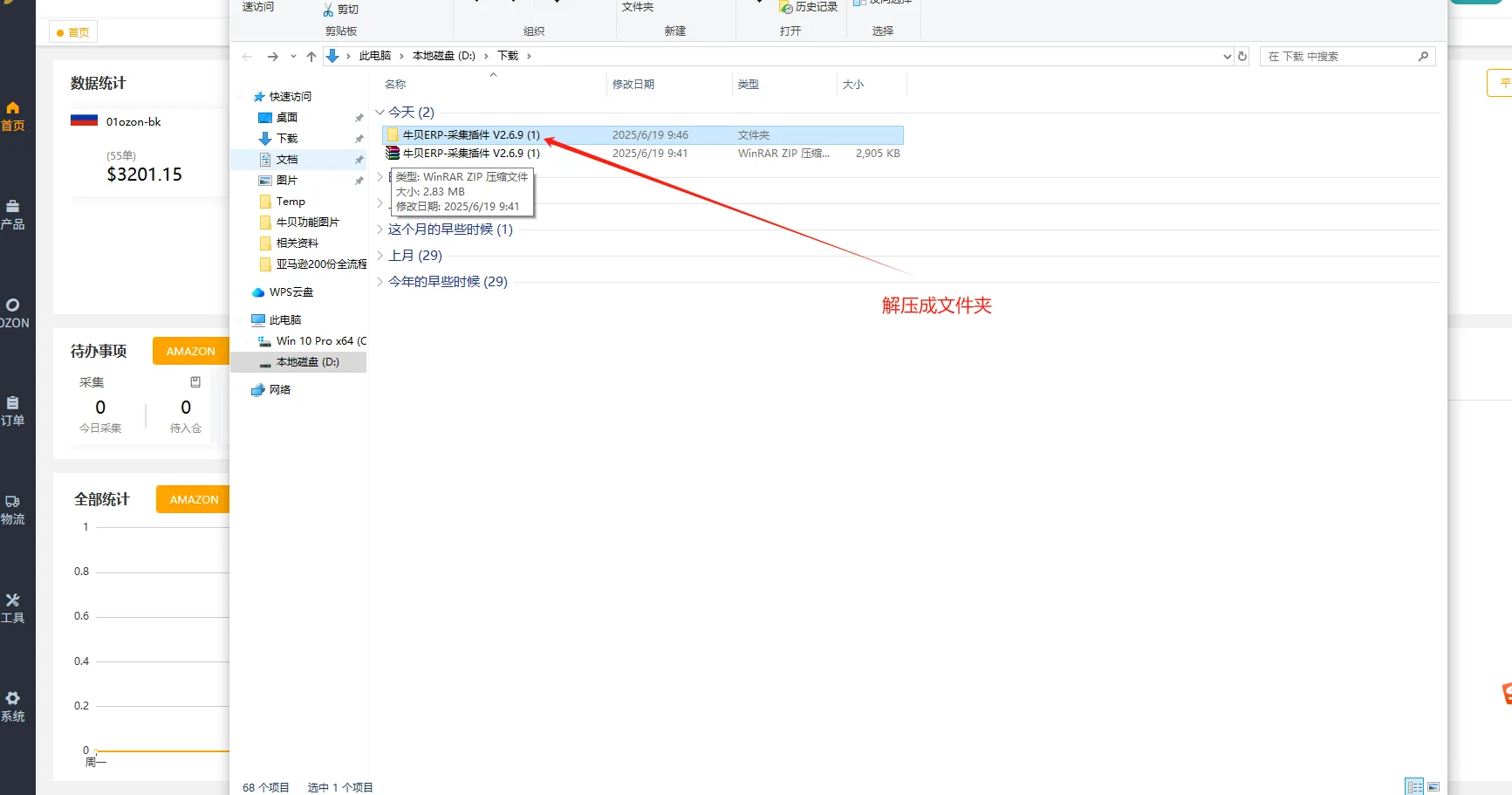Select 下载 in the quick access tree
Screen dimensions: 1512x795
click(x=287, y=139)
